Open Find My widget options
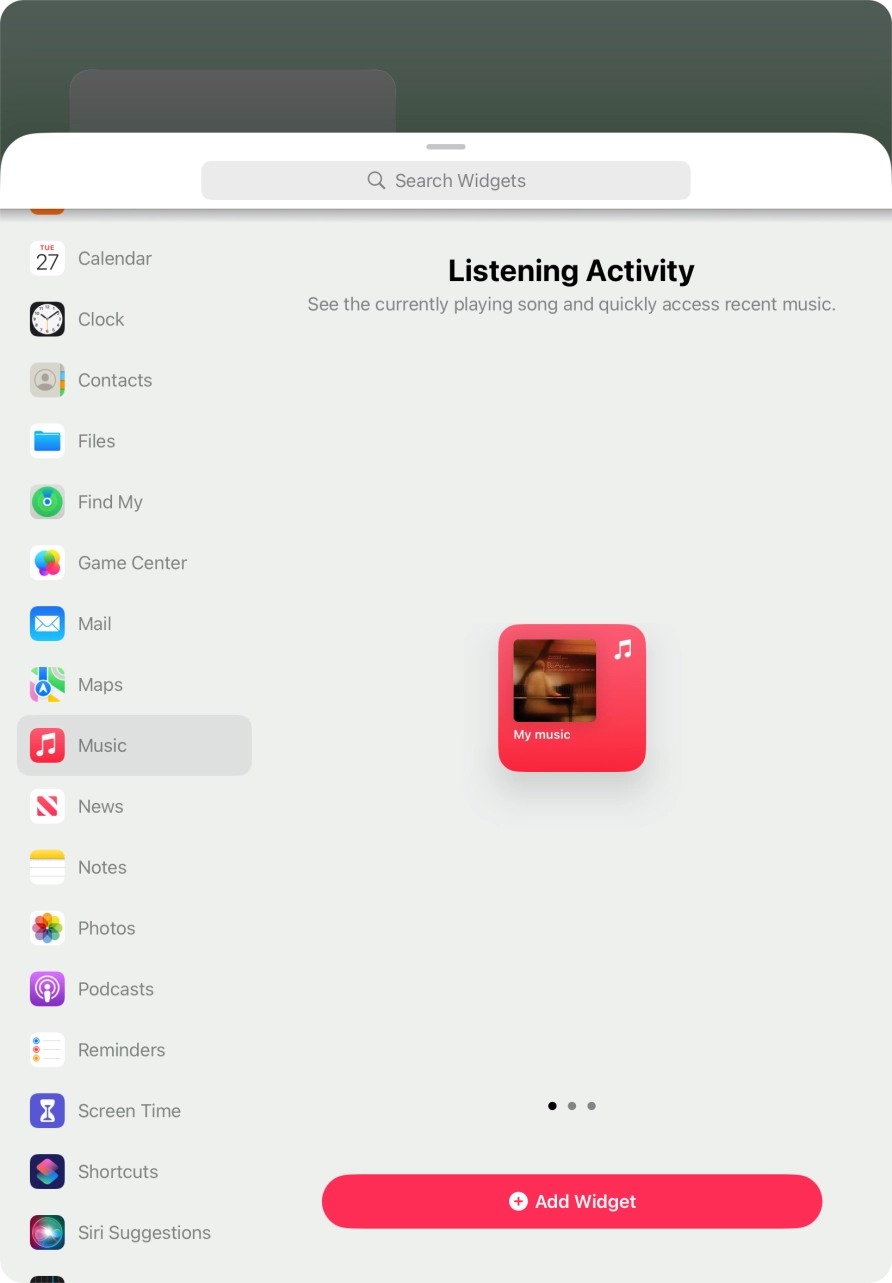This screenshot has height=1283, width=892. tap(47, 502)
